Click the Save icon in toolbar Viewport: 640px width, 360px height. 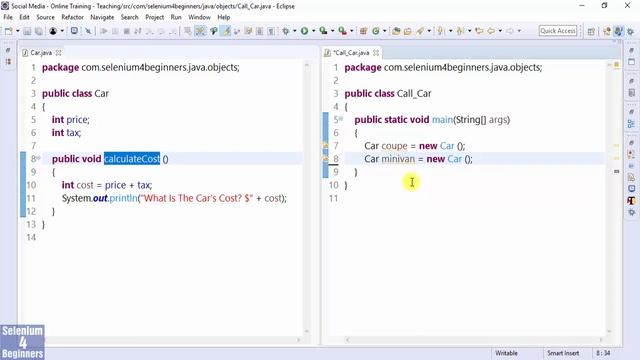(x=27, y=31)
